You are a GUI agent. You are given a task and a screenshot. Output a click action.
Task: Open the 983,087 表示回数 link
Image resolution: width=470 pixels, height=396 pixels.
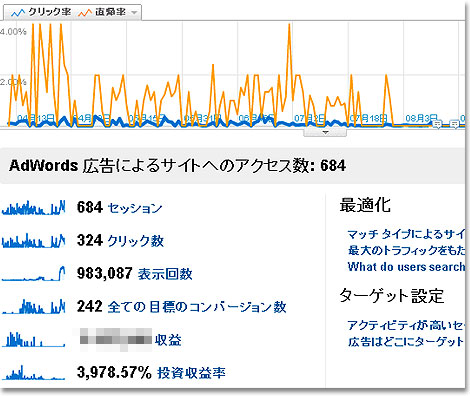coord(165,274)
